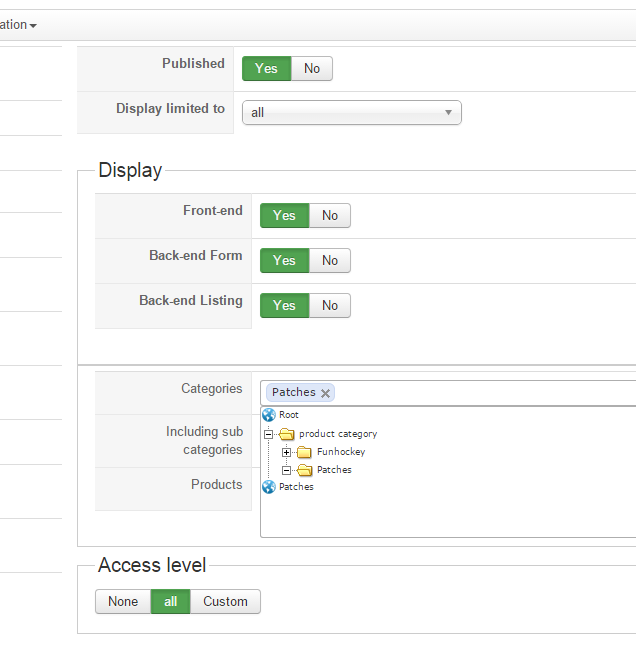636x653 pixels.
Task: Expand the Funhockey tree node
Action: (x=286, y=452)
